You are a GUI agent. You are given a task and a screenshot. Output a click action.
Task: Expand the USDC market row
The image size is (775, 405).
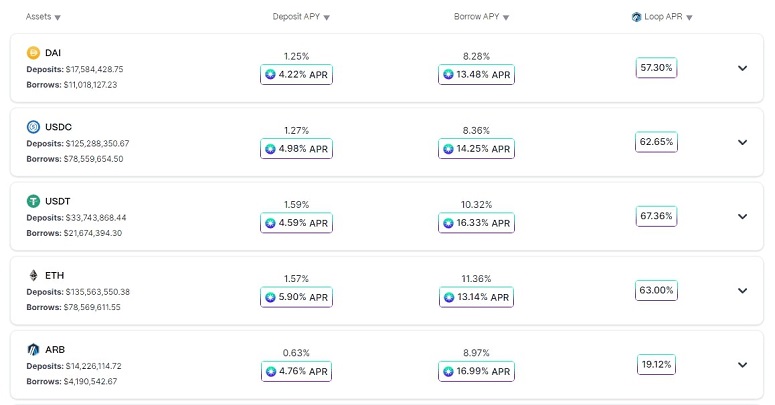(x=742, y=142)
